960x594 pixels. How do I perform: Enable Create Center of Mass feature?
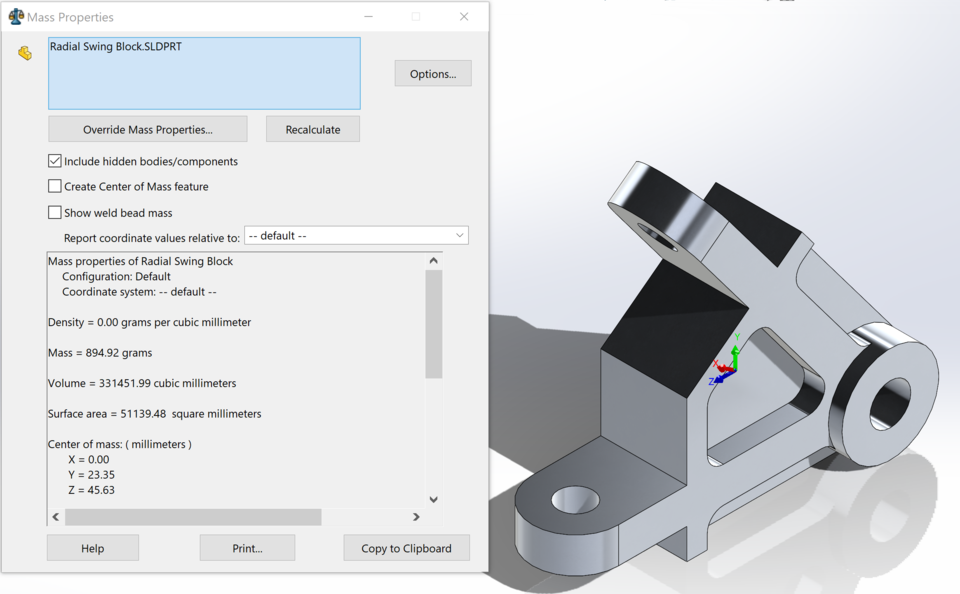55,186
